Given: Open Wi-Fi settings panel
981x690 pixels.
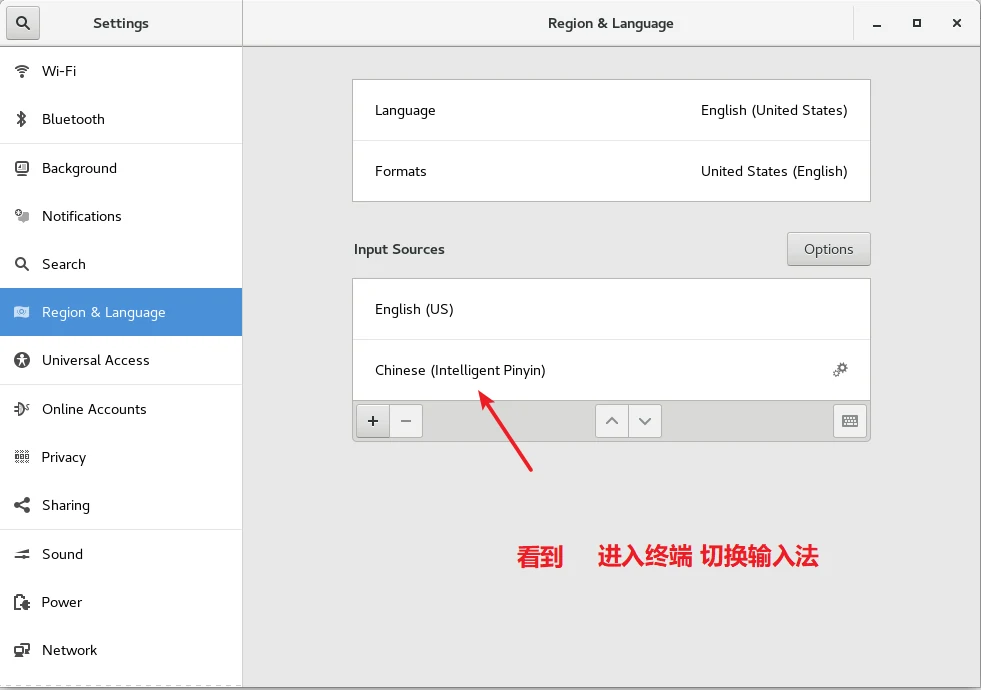Looking at the screenshot, I should pos(121,71).
